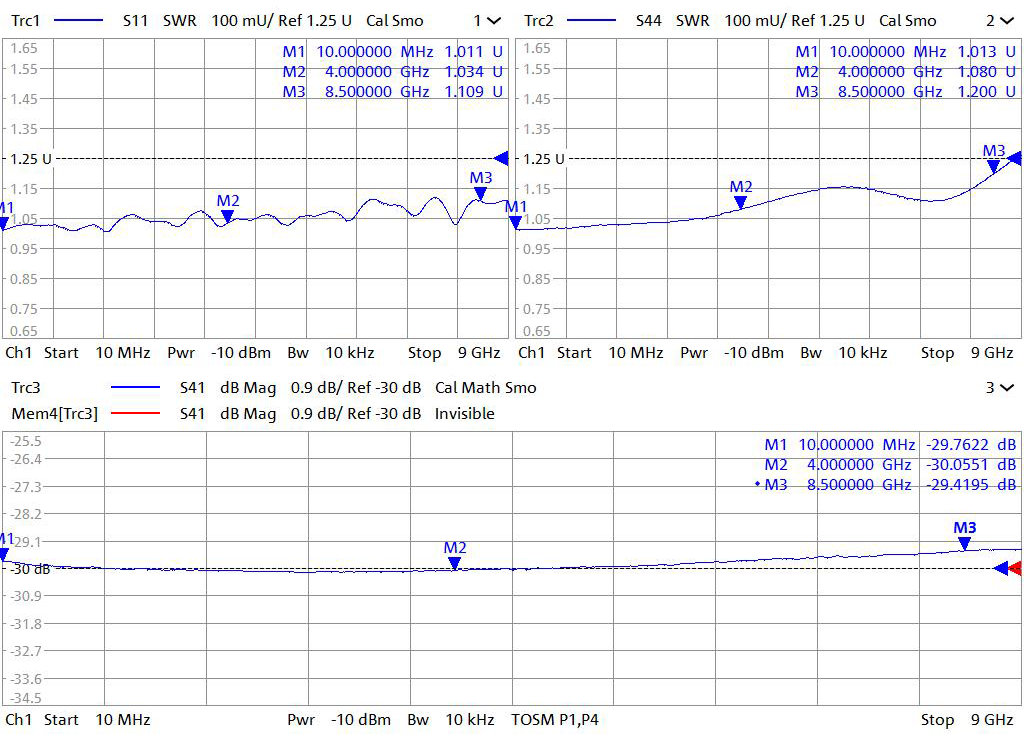Click the Stop 9 GHz field under the S41 diagram
Image resolution: width=1024 pixels, height=734 pixels.
pyautogui.click(x=966, y=719)
